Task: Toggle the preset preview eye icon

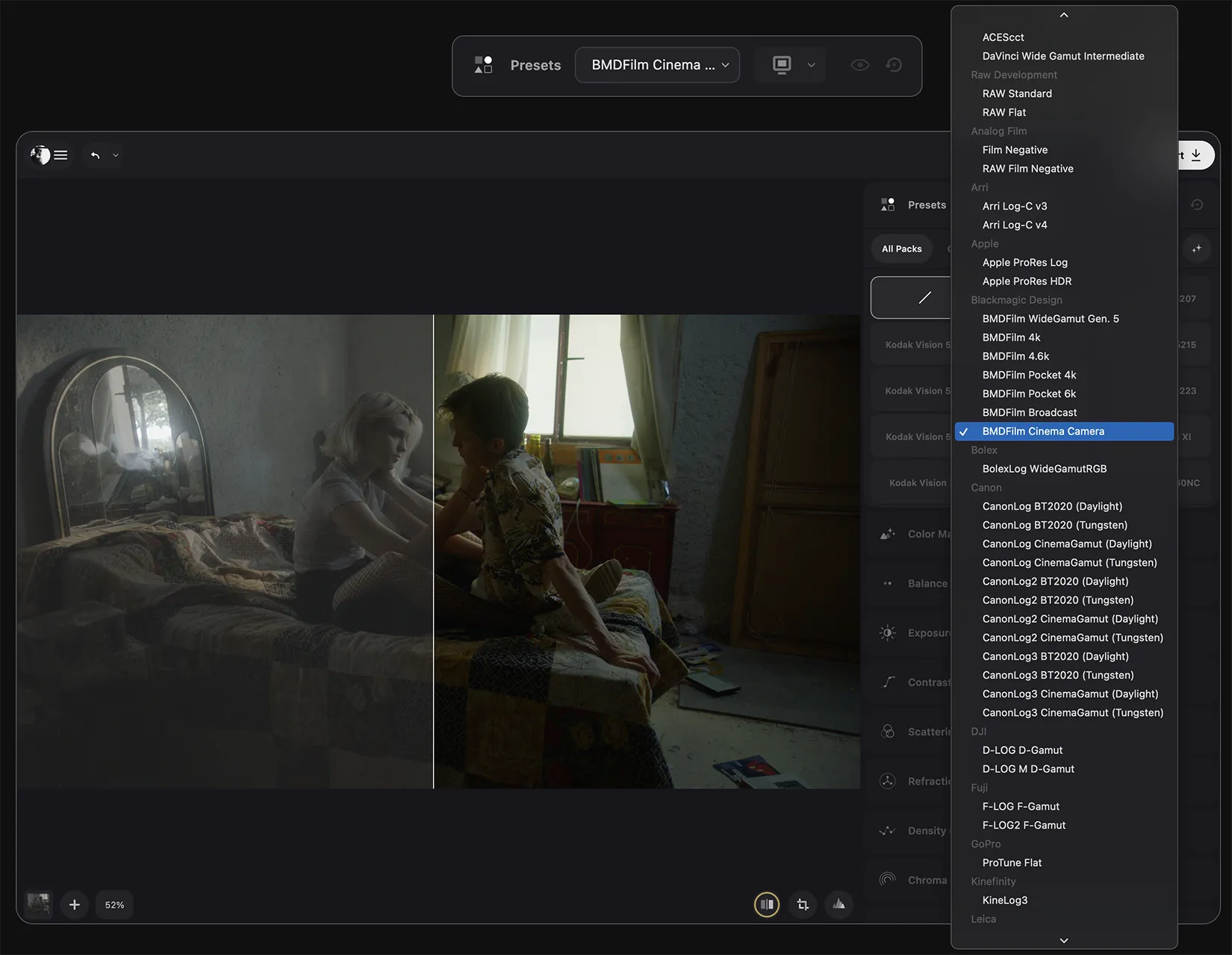Action: pyautogui.click(x=860, y=65)
